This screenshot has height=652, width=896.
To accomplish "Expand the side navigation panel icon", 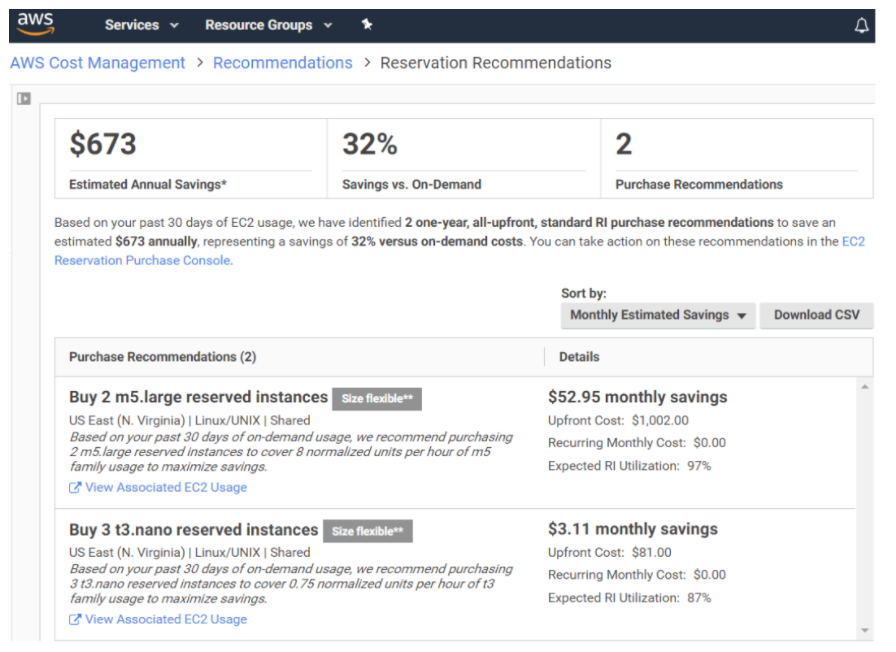I will pos(24,99).
